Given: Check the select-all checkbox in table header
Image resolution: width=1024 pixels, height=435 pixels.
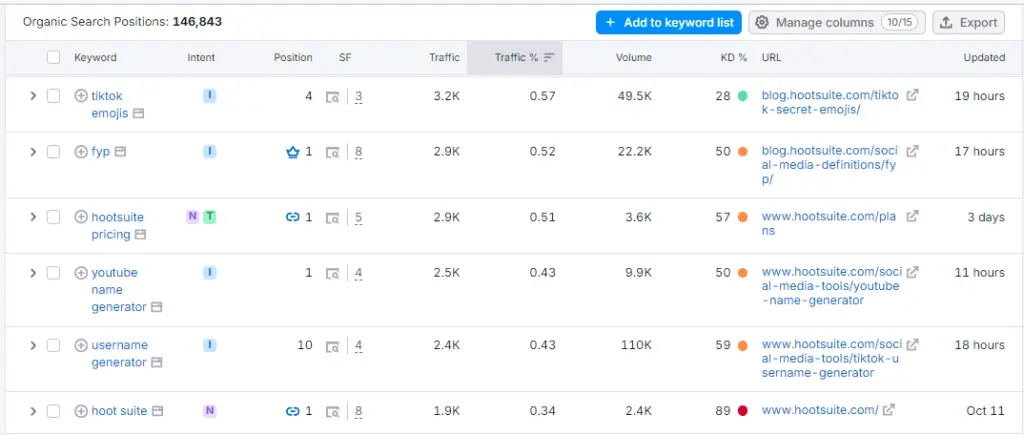Looking at the screenshot, I should pyautogui.click(x=53, y=58).
